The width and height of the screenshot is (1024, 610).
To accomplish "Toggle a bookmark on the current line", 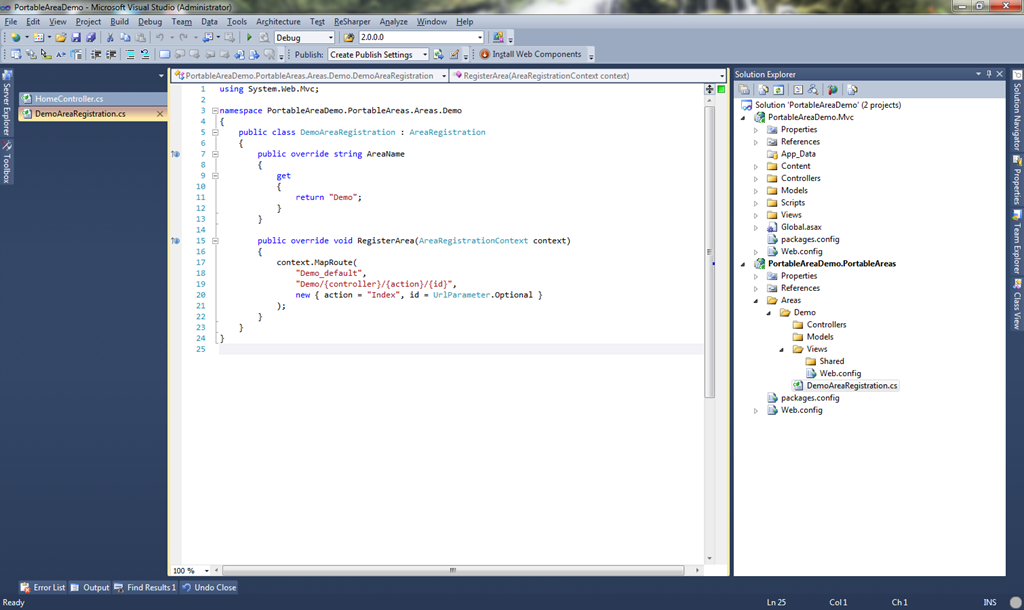I will (x=165, y=54).
